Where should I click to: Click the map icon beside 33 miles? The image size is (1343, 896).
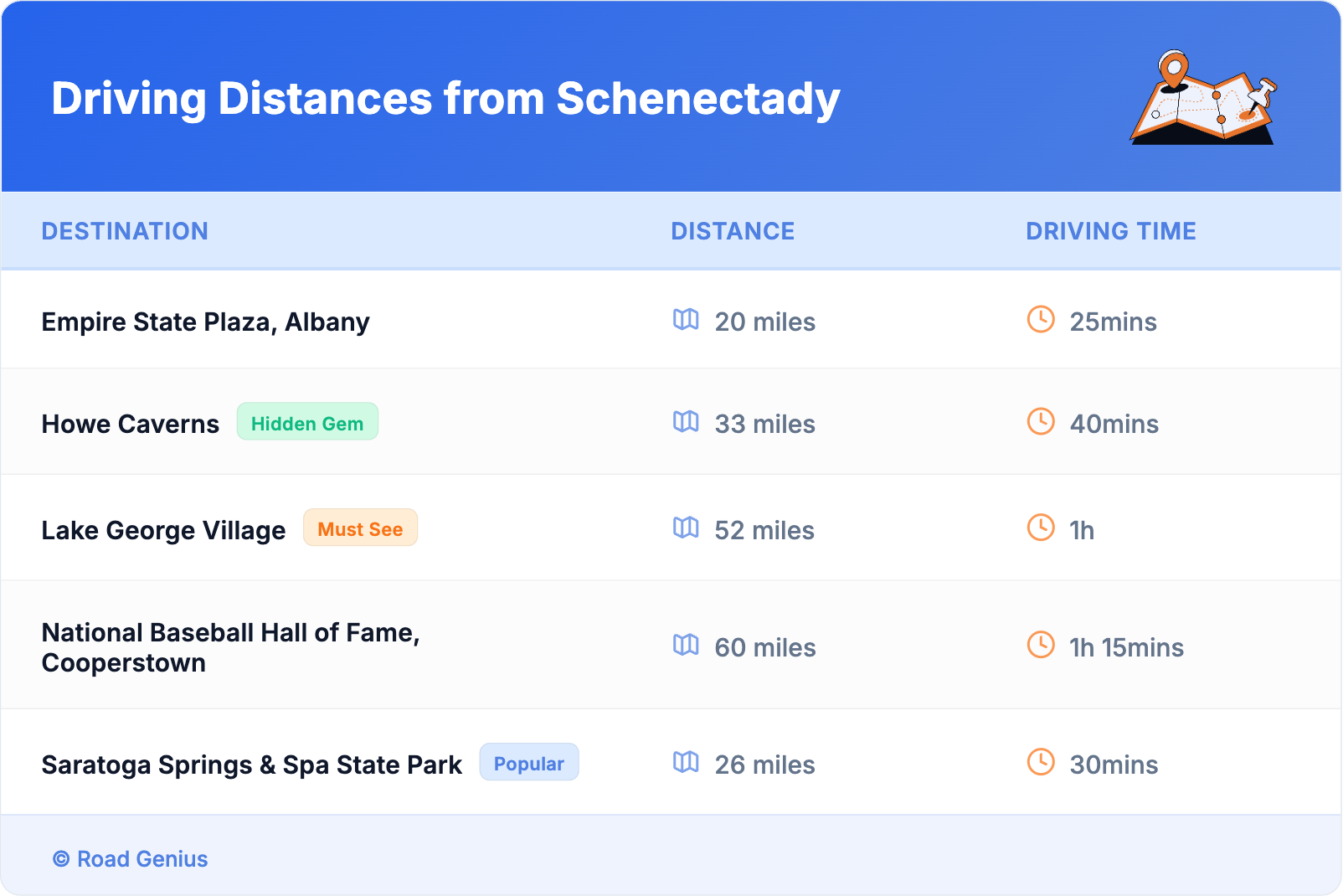(686, 422)
